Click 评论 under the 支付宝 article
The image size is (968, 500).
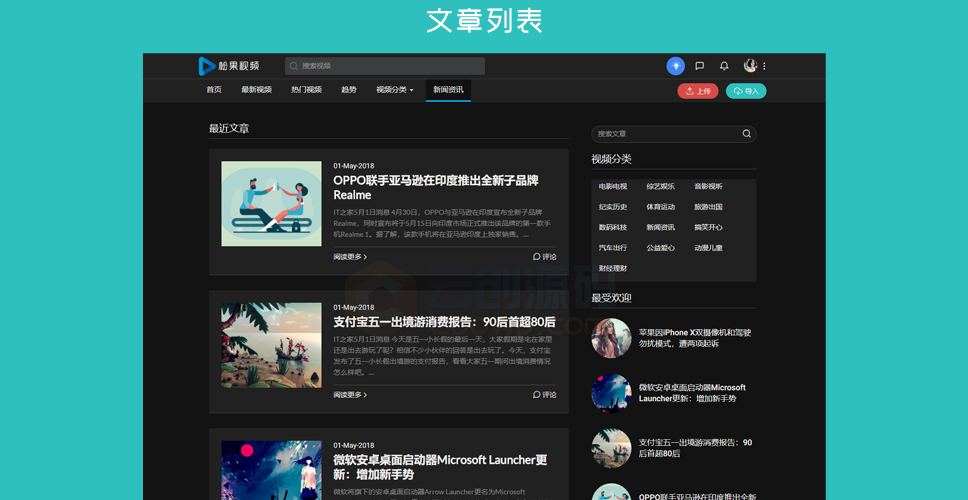coord(544,395)
